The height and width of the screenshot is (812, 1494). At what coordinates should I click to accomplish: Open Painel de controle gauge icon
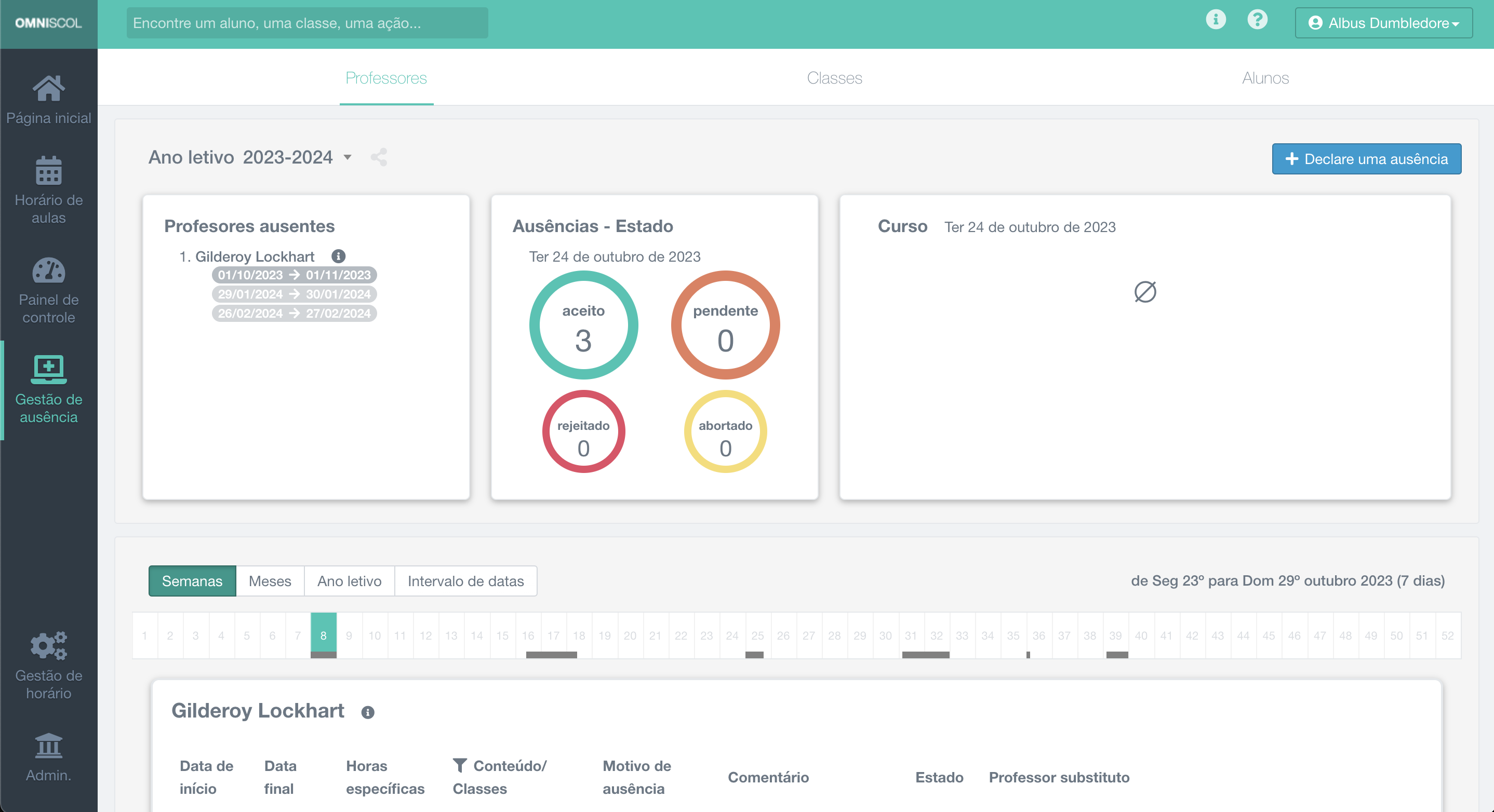(49, 270)
